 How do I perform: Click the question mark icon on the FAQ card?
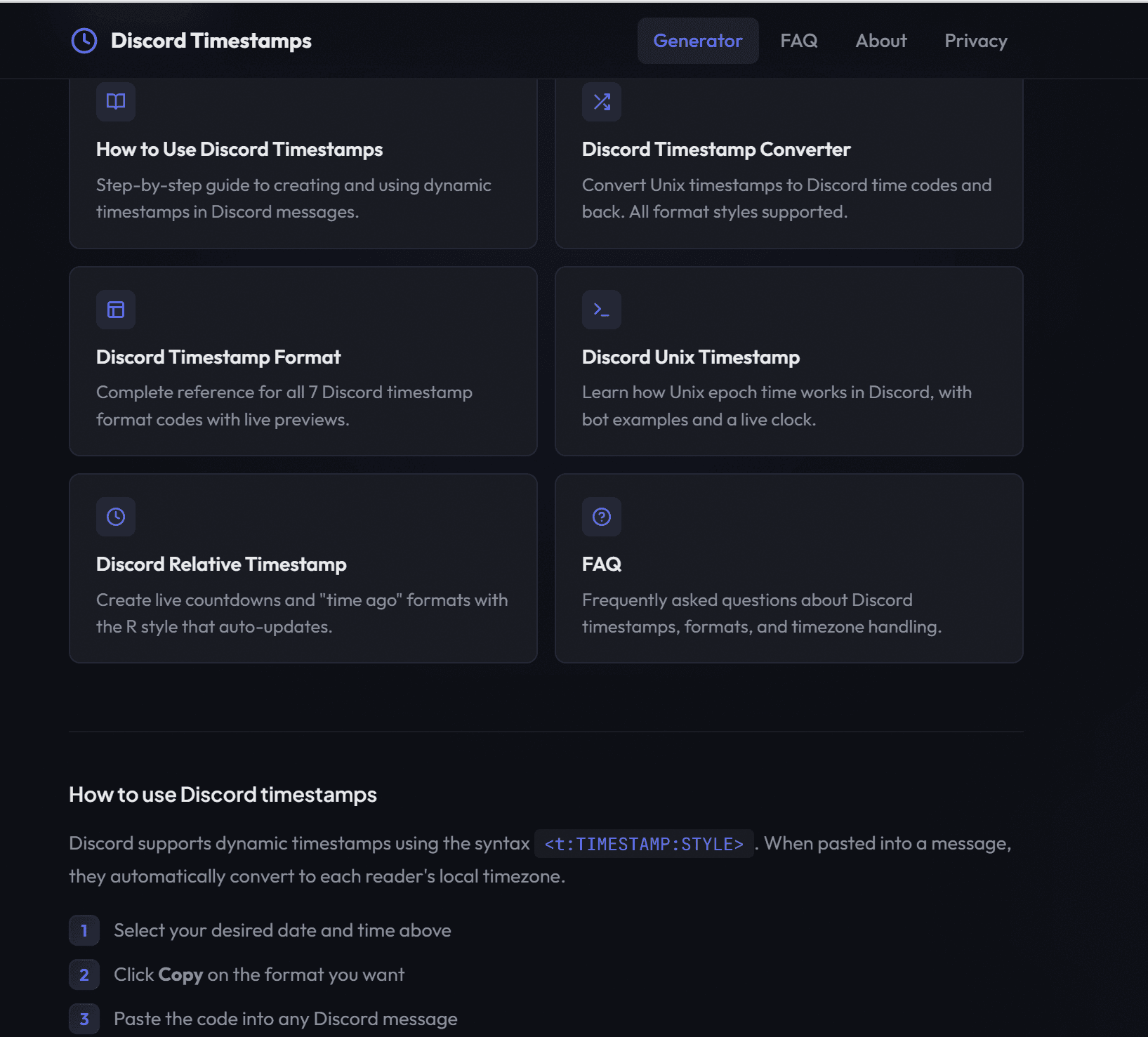[601, 516]
